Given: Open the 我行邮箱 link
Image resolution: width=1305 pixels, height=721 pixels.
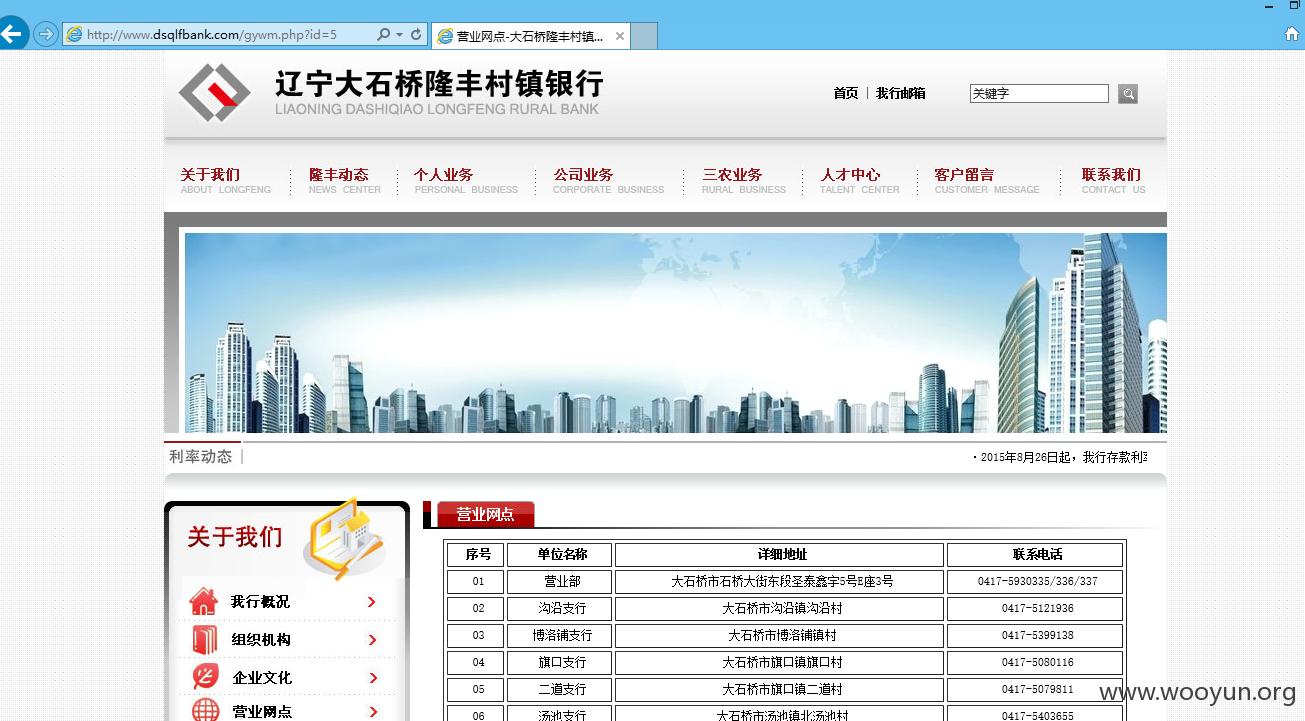Looking at the screenshot, I should pos(901,93).
